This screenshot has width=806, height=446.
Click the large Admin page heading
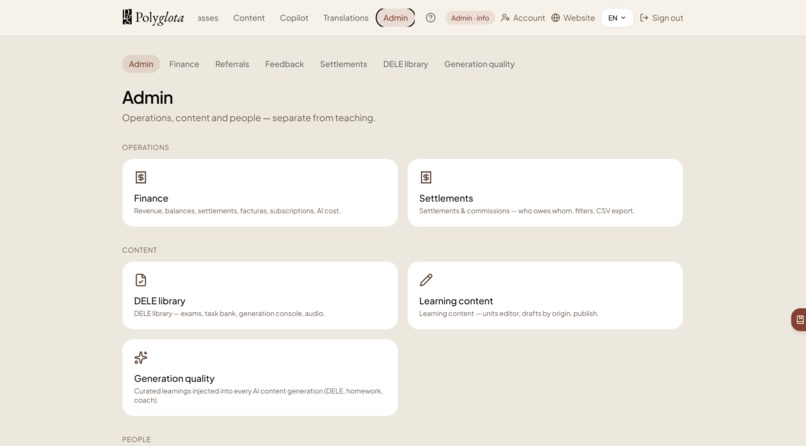(x=148, y=98)
